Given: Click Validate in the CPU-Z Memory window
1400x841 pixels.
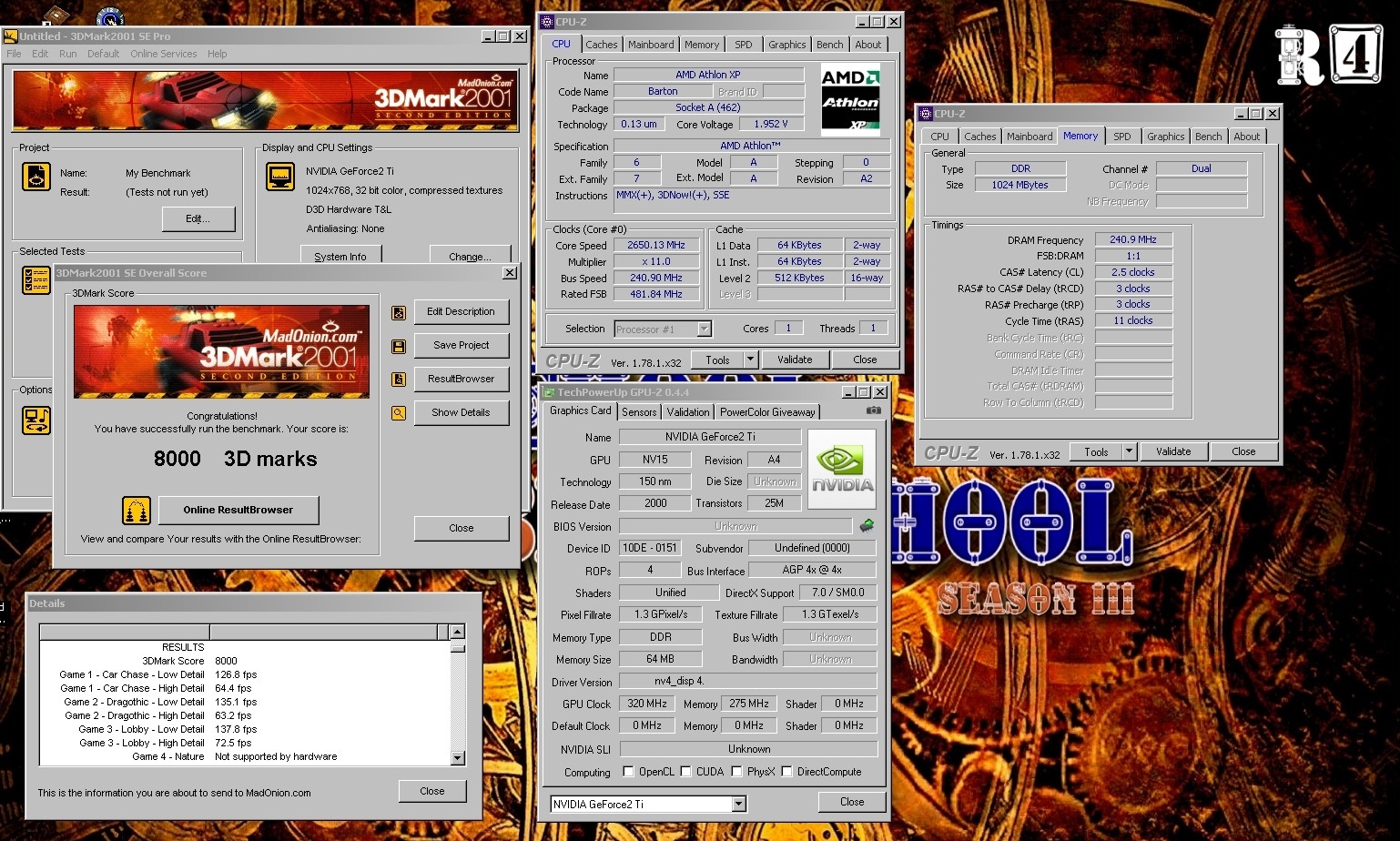Looking at the screenshot, I should pyautogui.click(x=1173, y=451).
